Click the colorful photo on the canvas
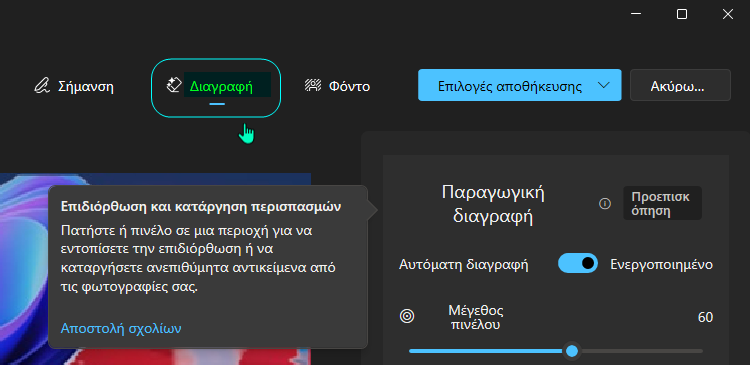Image resolution: width=750 pixels, height=365 pixels. (x=155, y=269)
